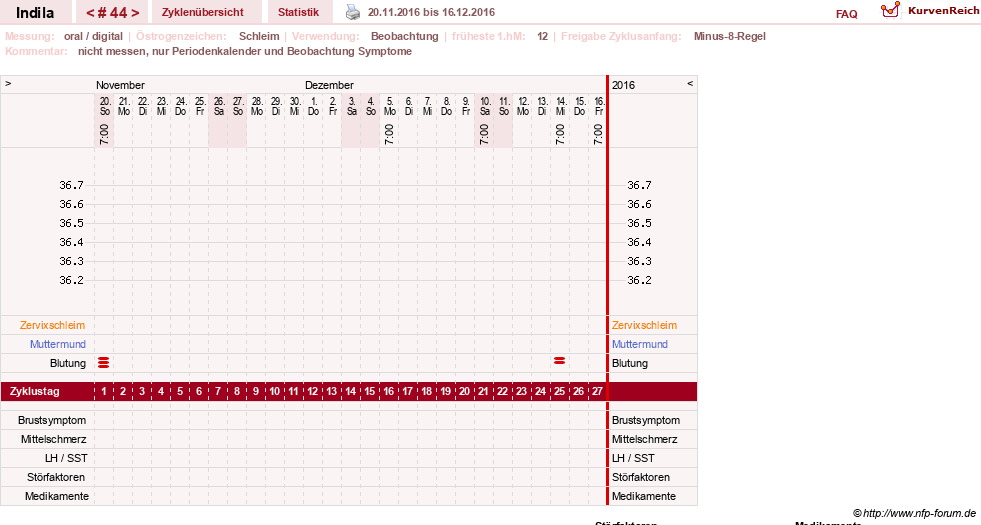Screen dimensions: 981x525
Task: Click the Indila user name tab
Action: (x=35, y=13)
